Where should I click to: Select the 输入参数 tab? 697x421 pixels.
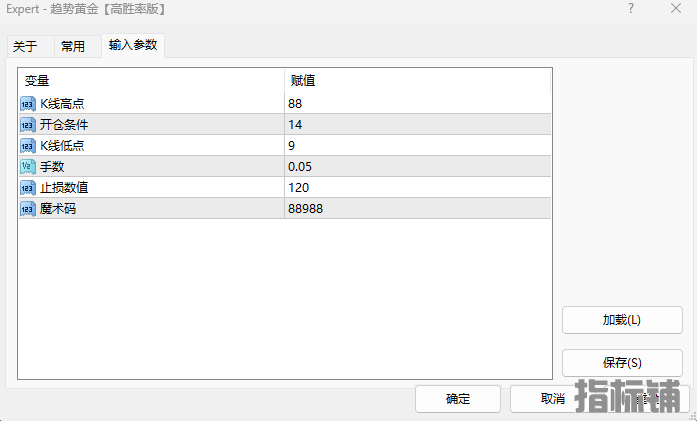click(x=133, y=45)
